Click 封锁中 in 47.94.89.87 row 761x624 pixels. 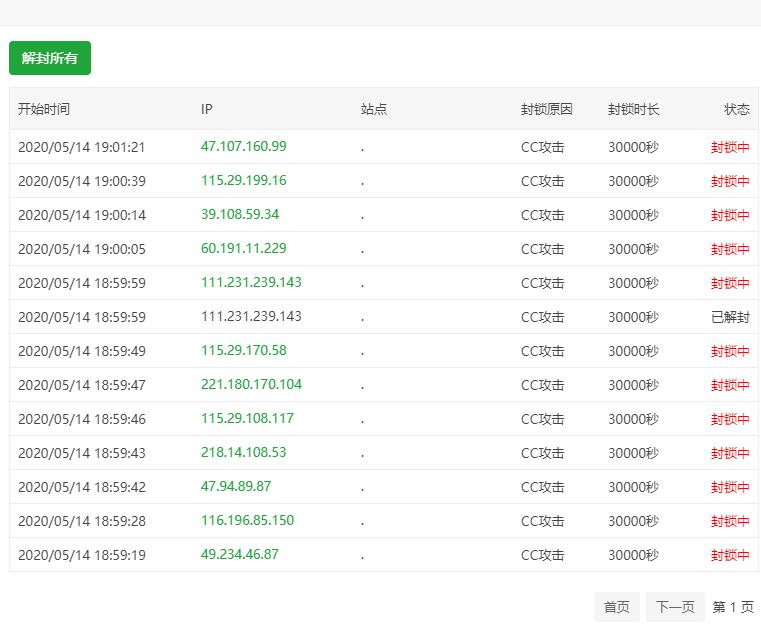pyautogui.click(x=730, y=487)
